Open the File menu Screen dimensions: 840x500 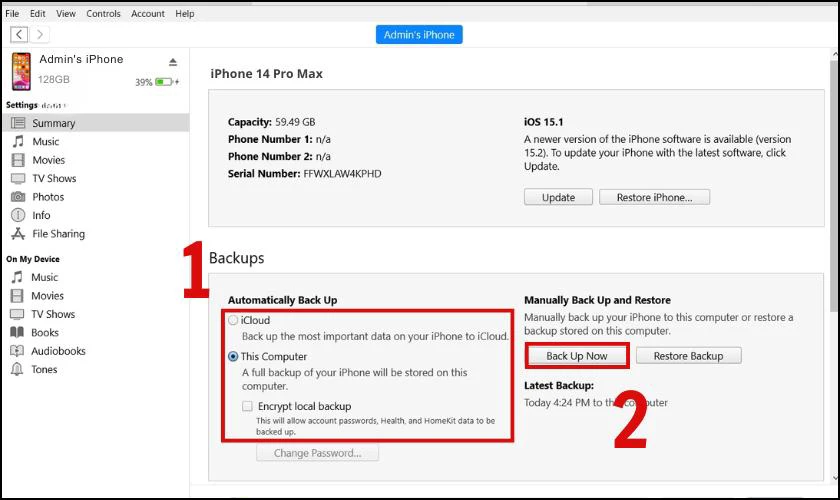pyautogui.click(x=12, y=13)
